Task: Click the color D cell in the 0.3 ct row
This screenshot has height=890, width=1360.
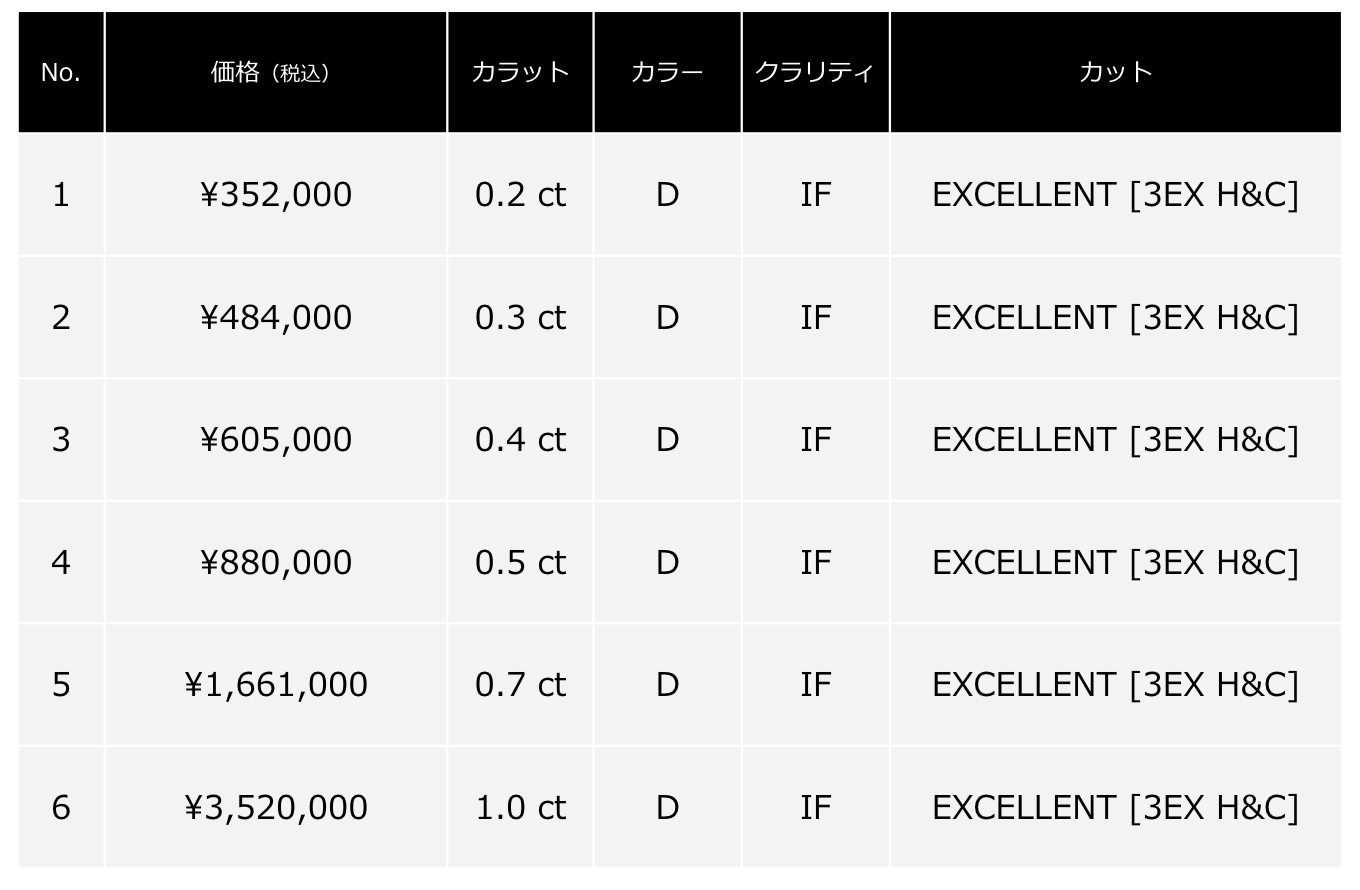Action: 667,318
